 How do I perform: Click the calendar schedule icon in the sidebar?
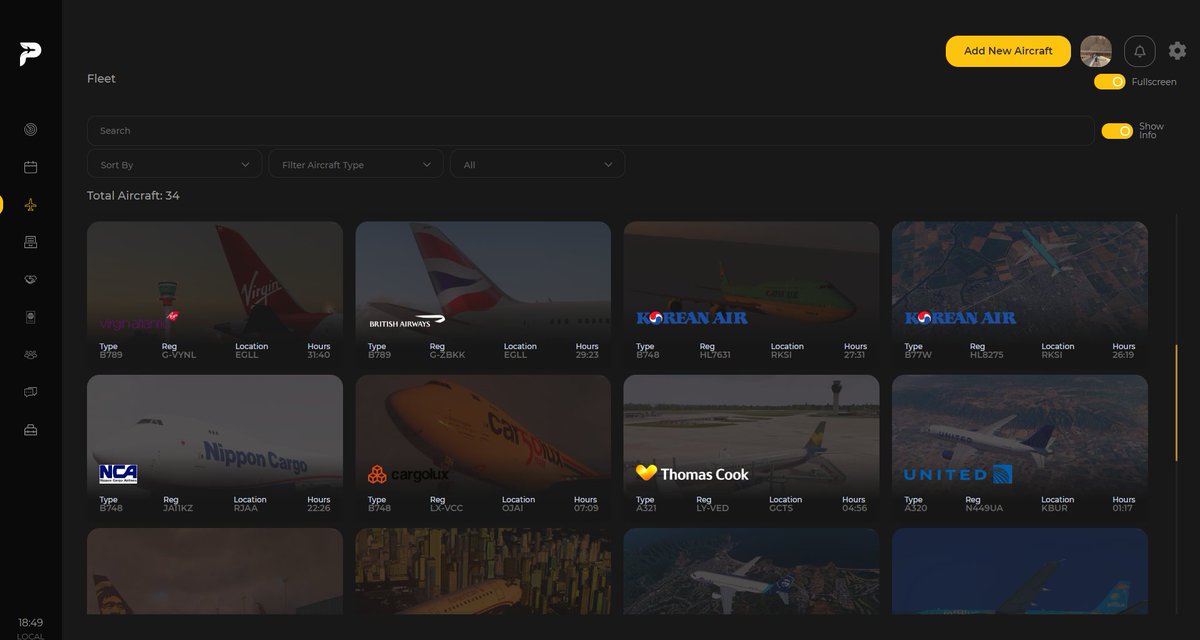click(x=30, y=167)
